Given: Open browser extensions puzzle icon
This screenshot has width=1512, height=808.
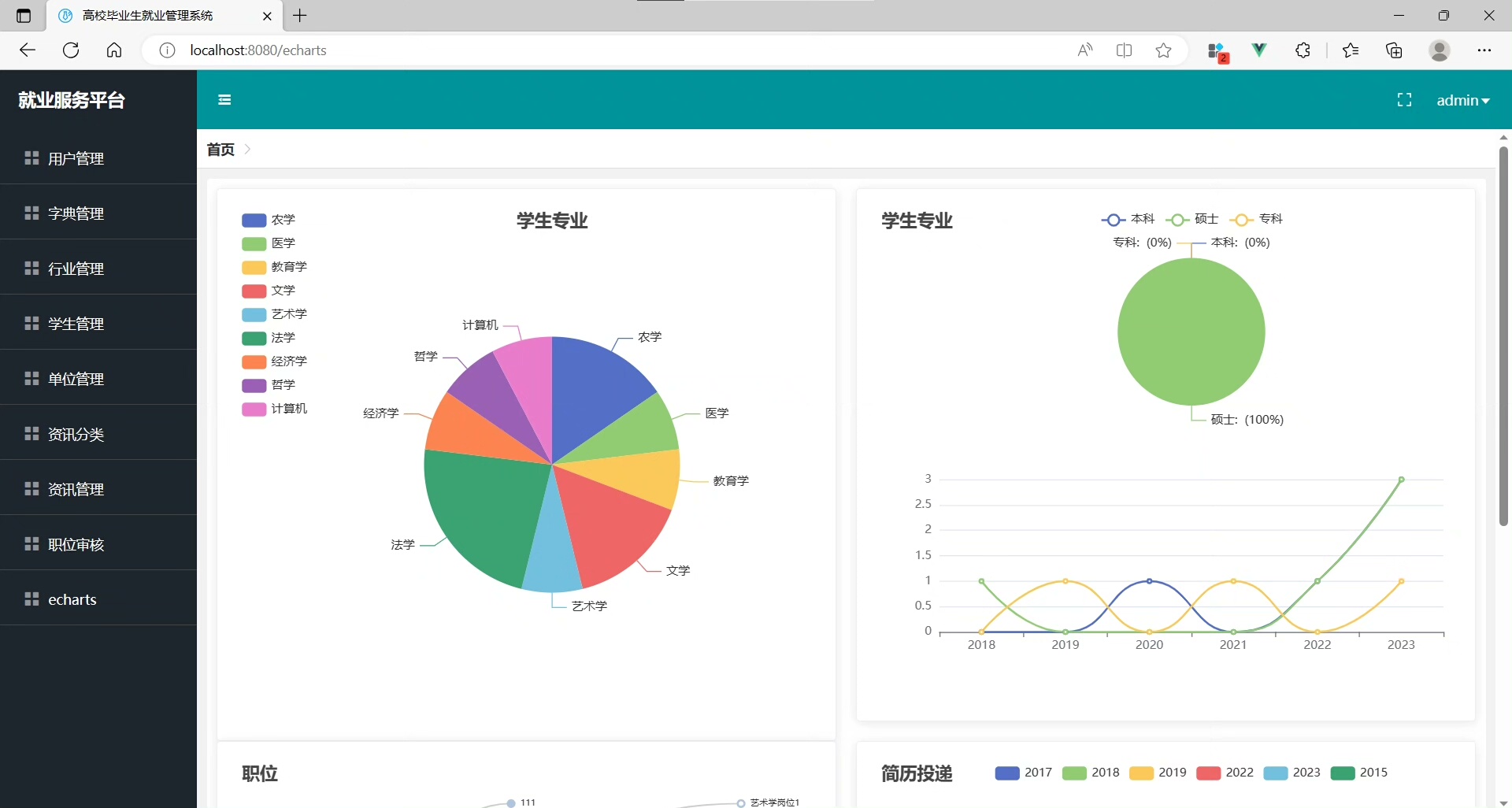Looking at the screenshot, I should pyautogui.click(x=1303, y=50).
